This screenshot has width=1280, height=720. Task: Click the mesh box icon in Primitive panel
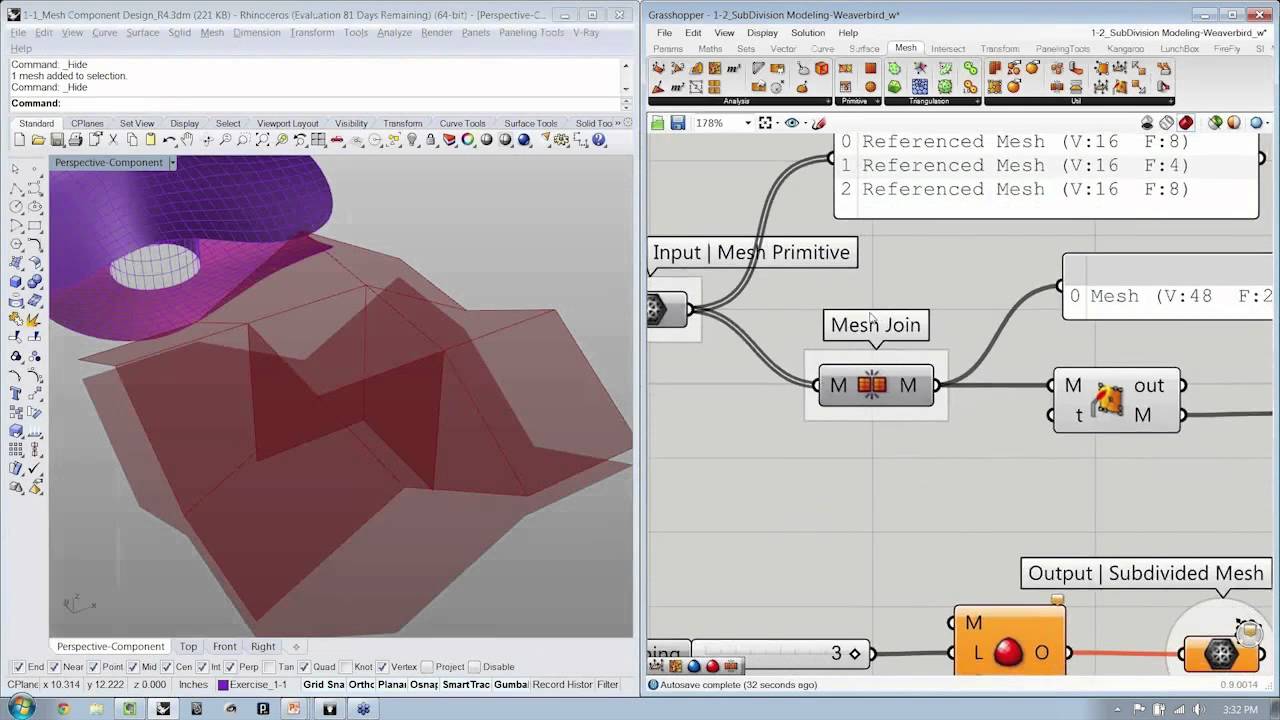pos(870,68)
